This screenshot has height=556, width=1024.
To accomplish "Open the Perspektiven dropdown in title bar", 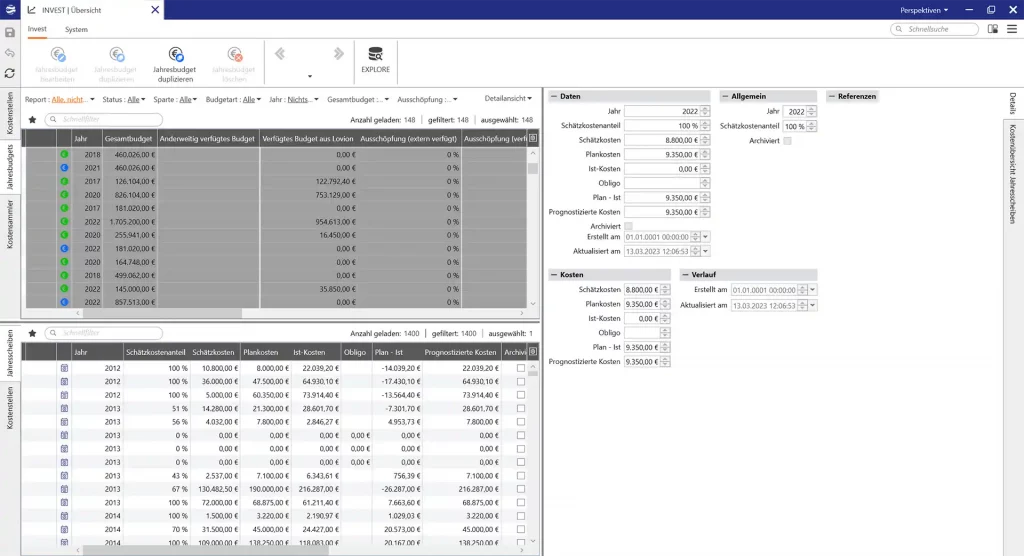I will coord(924,9).
